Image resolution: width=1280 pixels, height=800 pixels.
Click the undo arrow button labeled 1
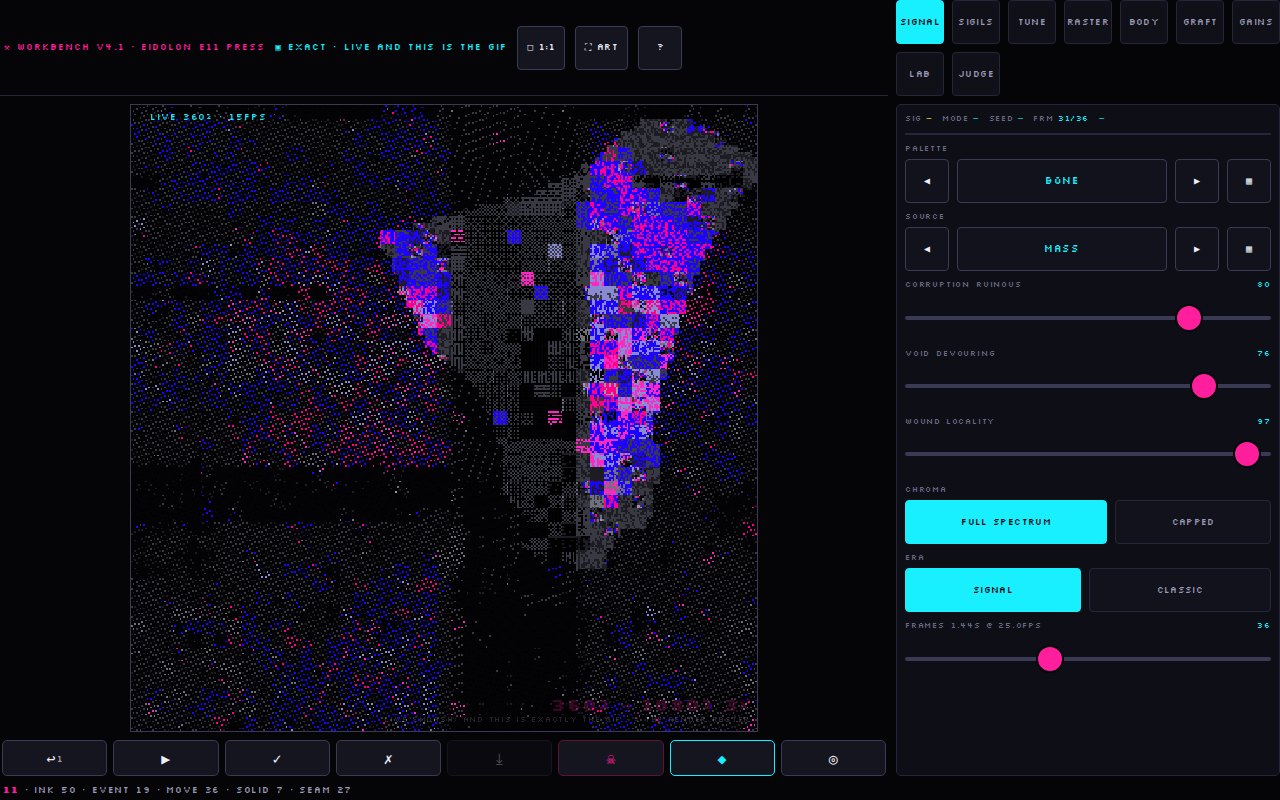coord(55,758)
